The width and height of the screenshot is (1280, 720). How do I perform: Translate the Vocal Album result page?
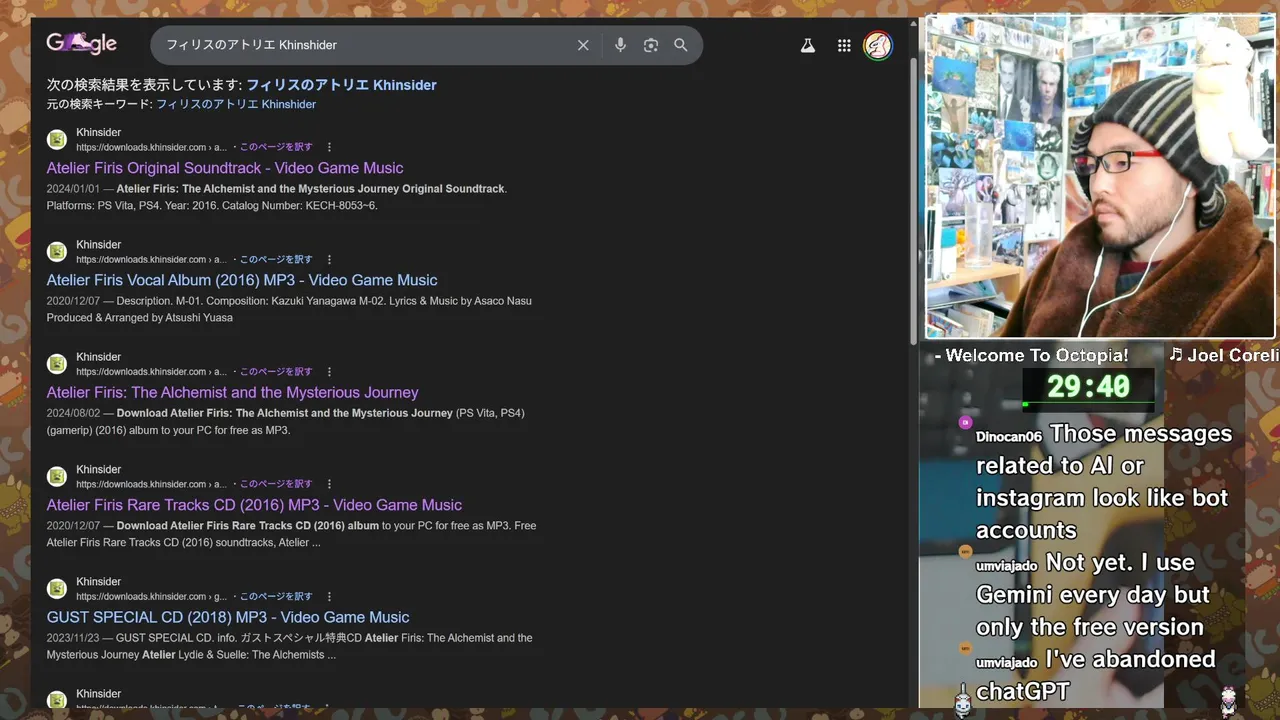pos(276,259)
